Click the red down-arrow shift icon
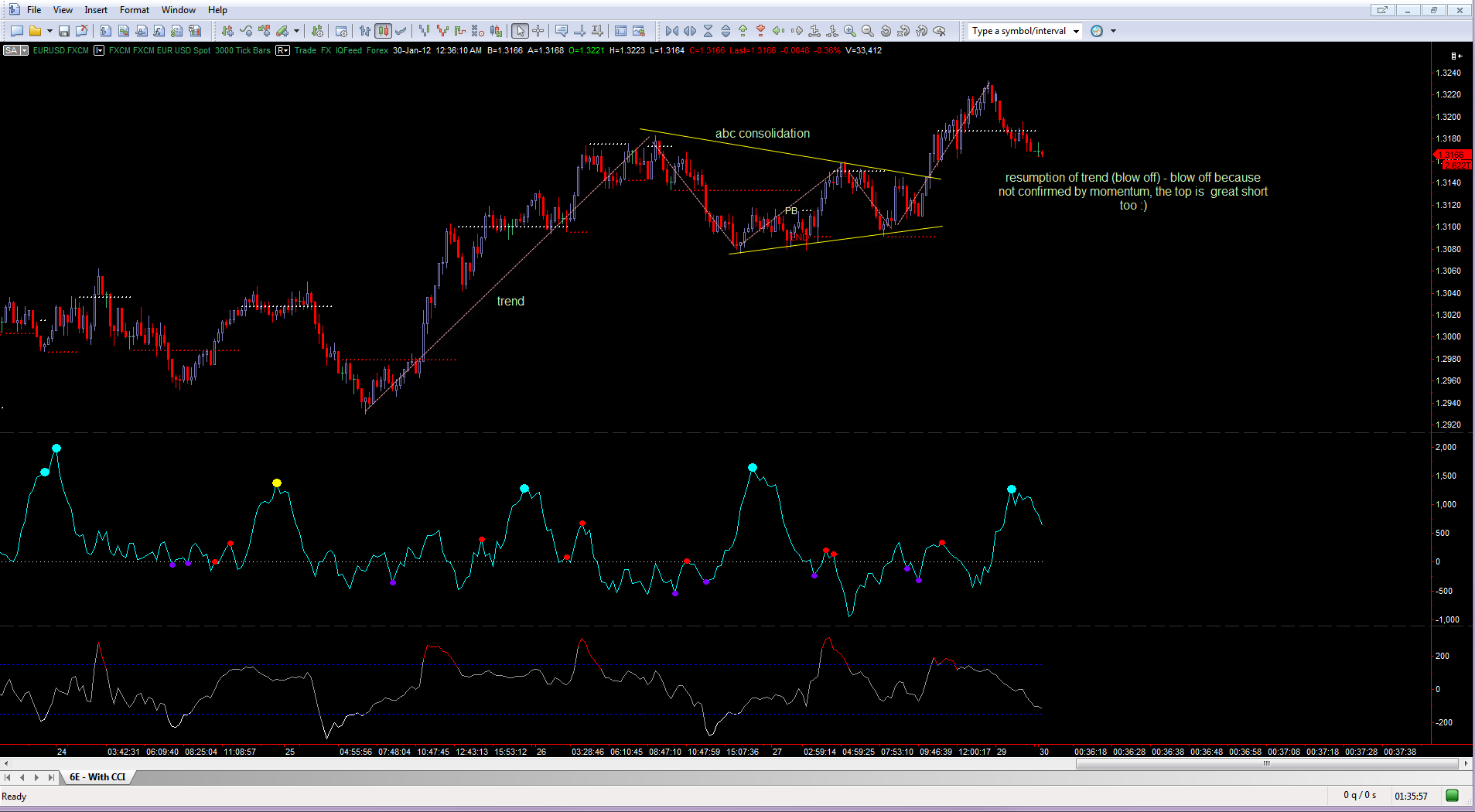 click(x=760, y=31)
